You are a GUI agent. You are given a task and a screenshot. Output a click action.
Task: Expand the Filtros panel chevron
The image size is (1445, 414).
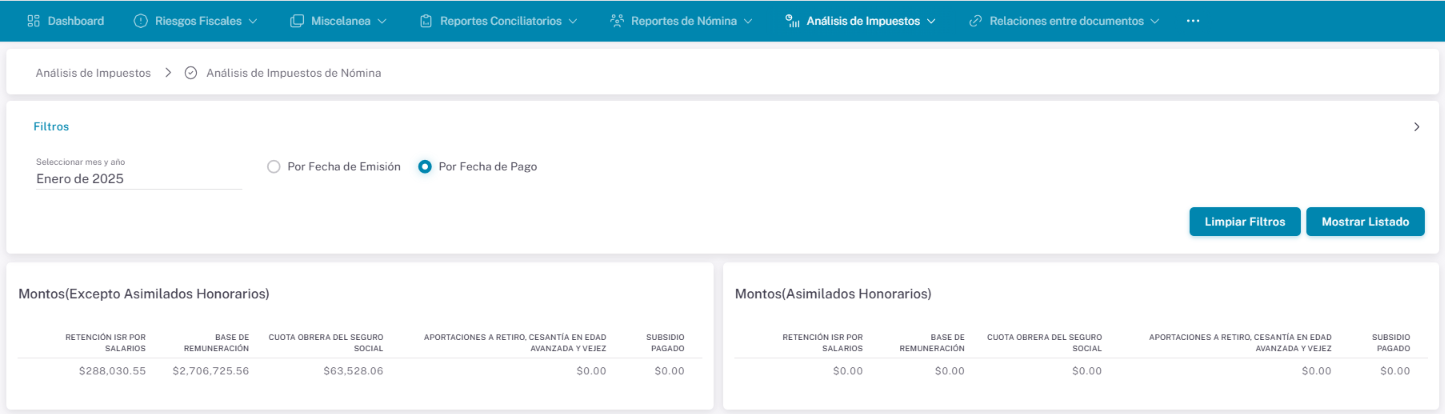(x=1416, y=127)
